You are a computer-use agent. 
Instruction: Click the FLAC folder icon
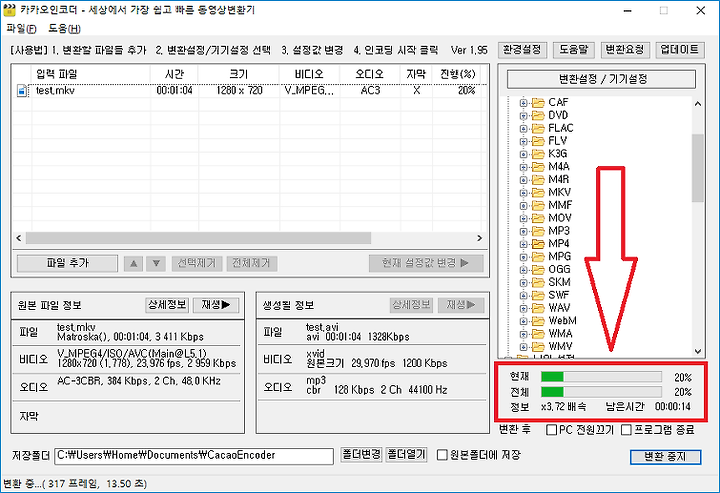tap(538, 128)
